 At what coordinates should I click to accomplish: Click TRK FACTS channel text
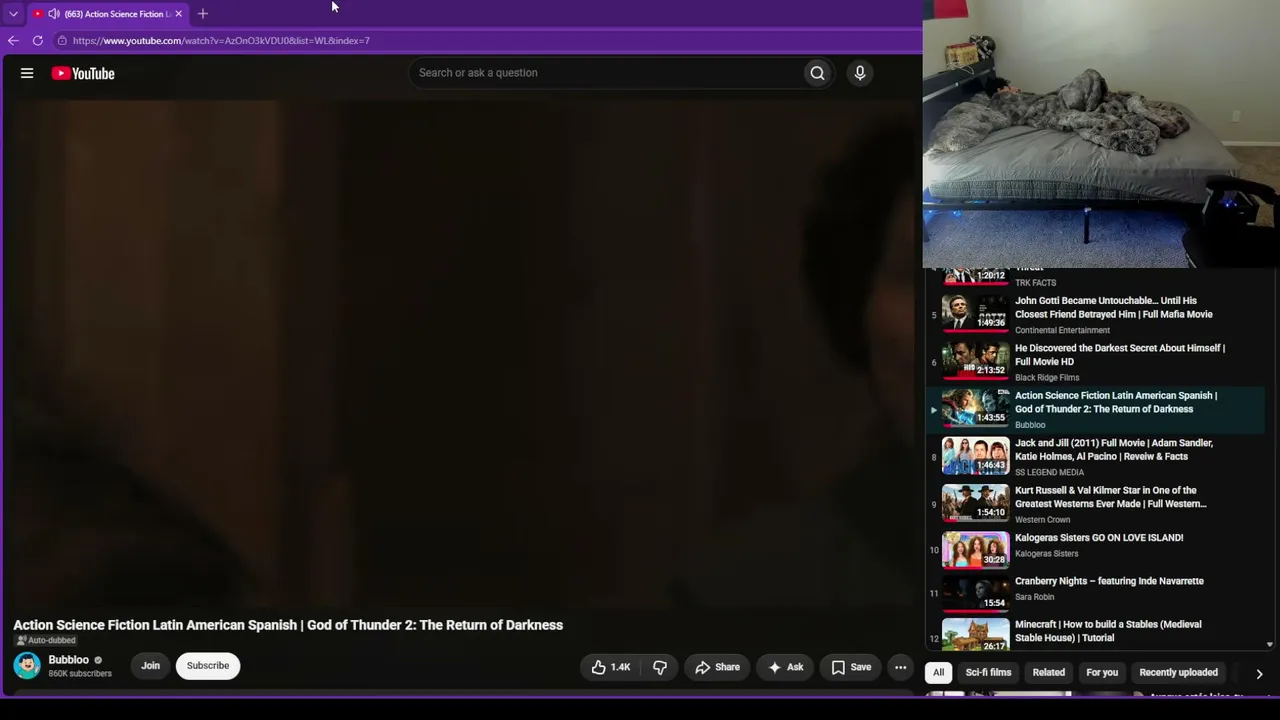(x=1035, y=283)
